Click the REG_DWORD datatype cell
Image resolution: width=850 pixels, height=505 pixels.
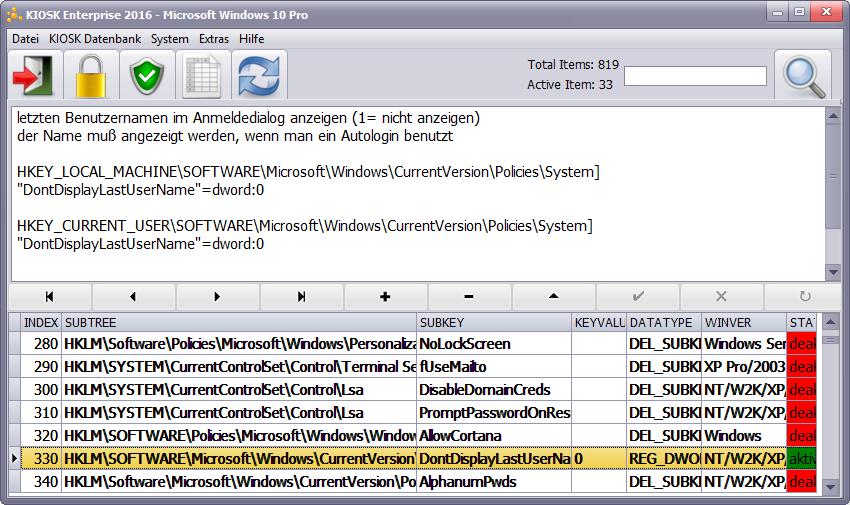point(664,459)
